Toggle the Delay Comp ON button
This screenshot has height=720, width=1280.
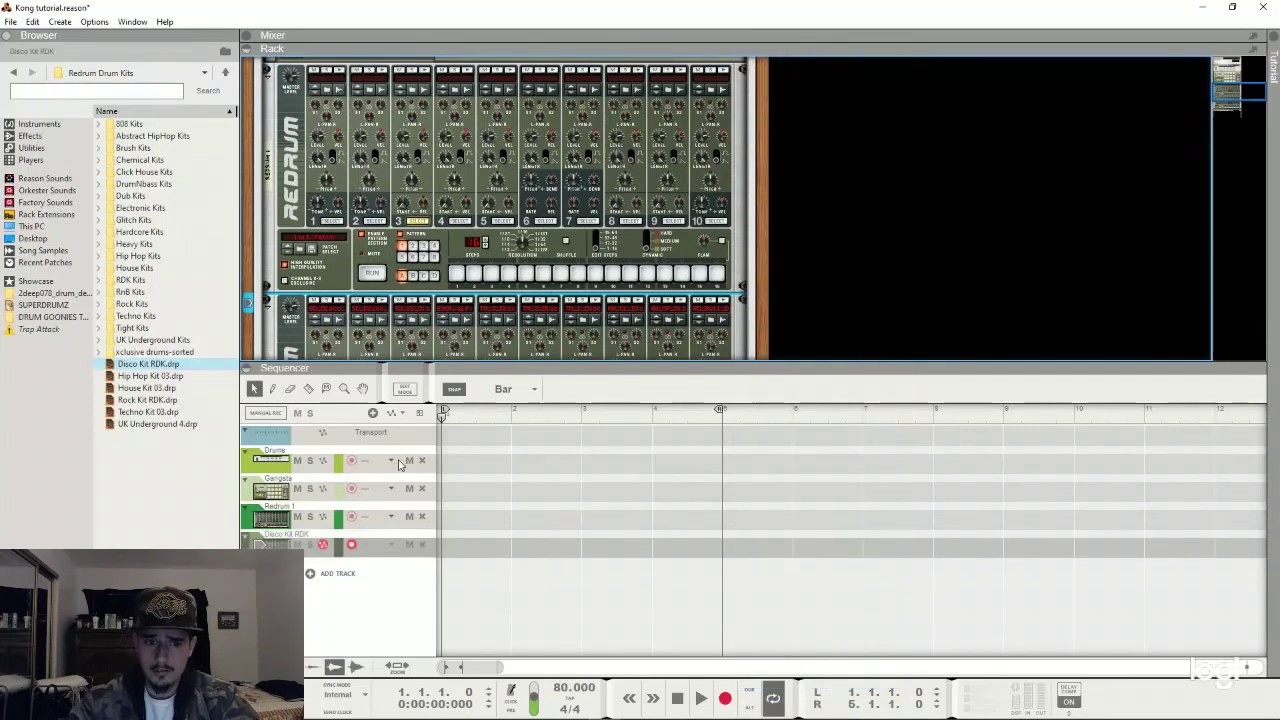point(1069,702)
